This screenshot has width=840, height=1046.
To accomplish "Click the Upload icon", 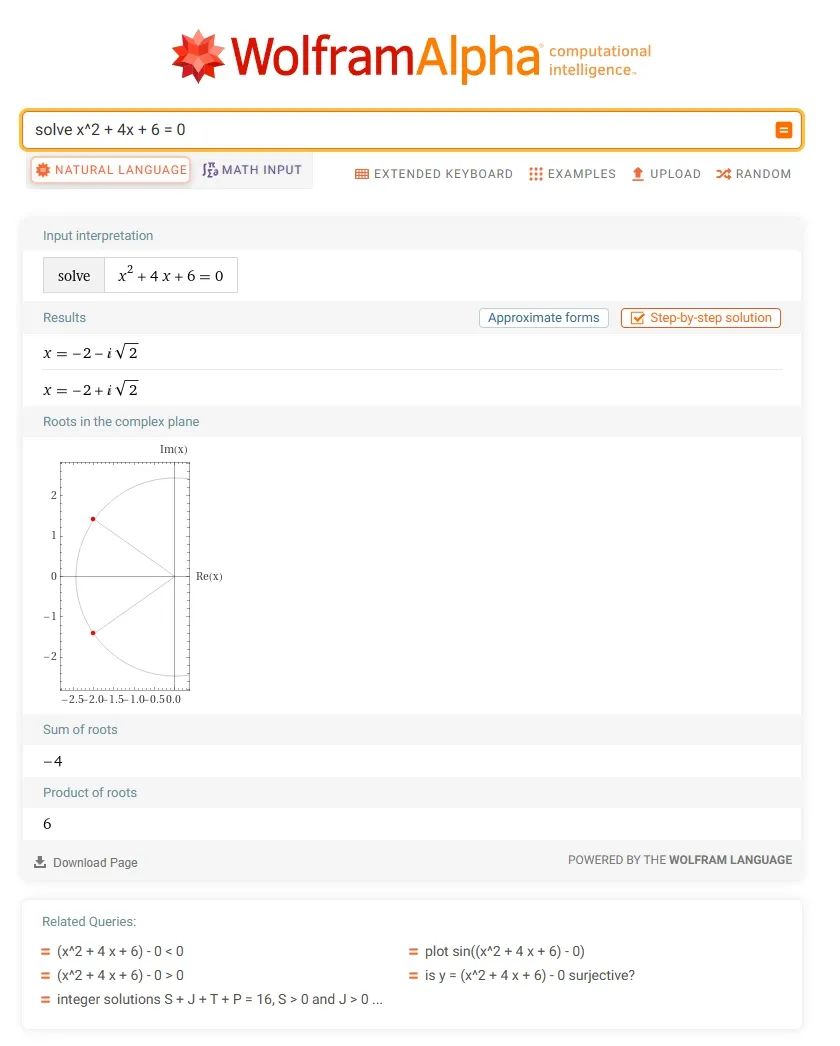I will pyautogui.click(x=638, y=174).
